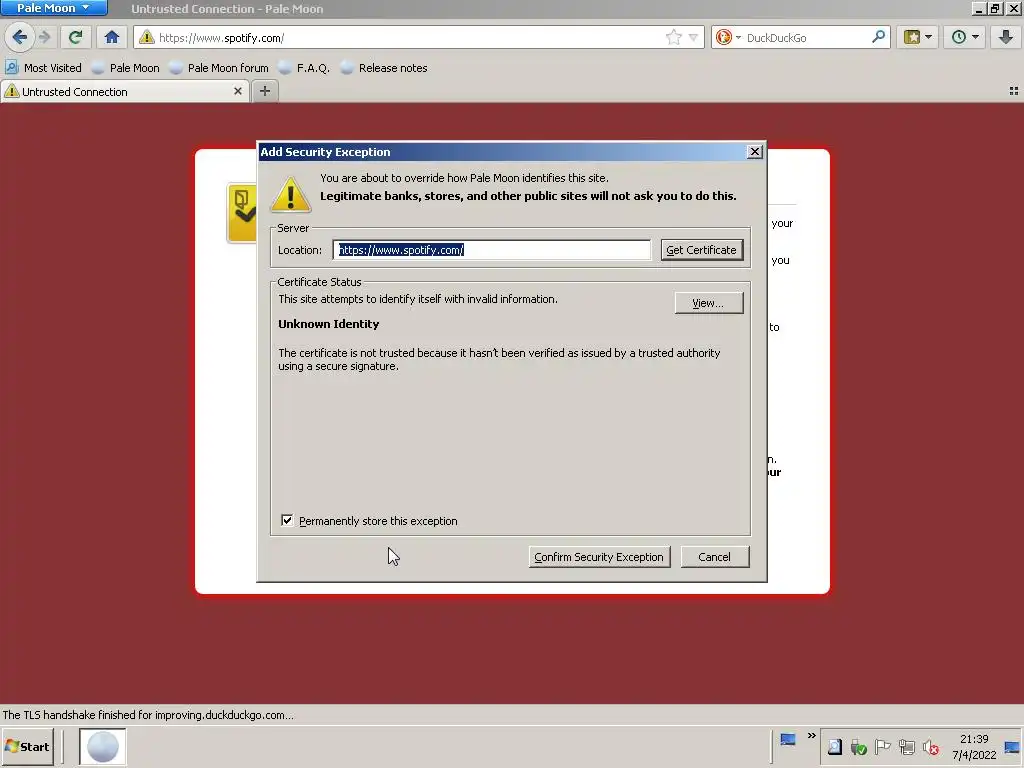Open the Most Visited bookmarks folder
Image resolution: width=1024 pixels, height=768 pixels.
[x=44, y=68]
